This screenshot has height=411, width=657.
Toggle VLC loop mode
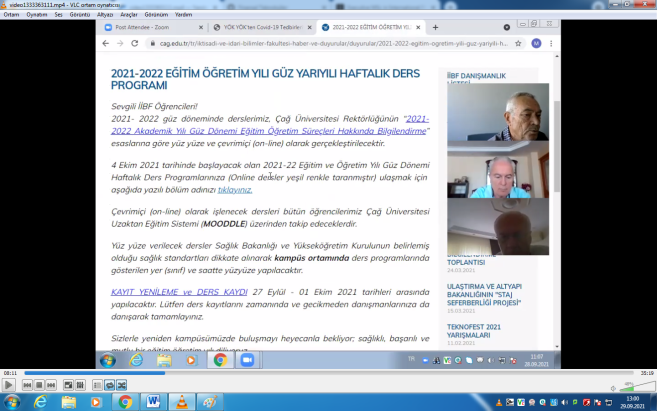(109, 385)
